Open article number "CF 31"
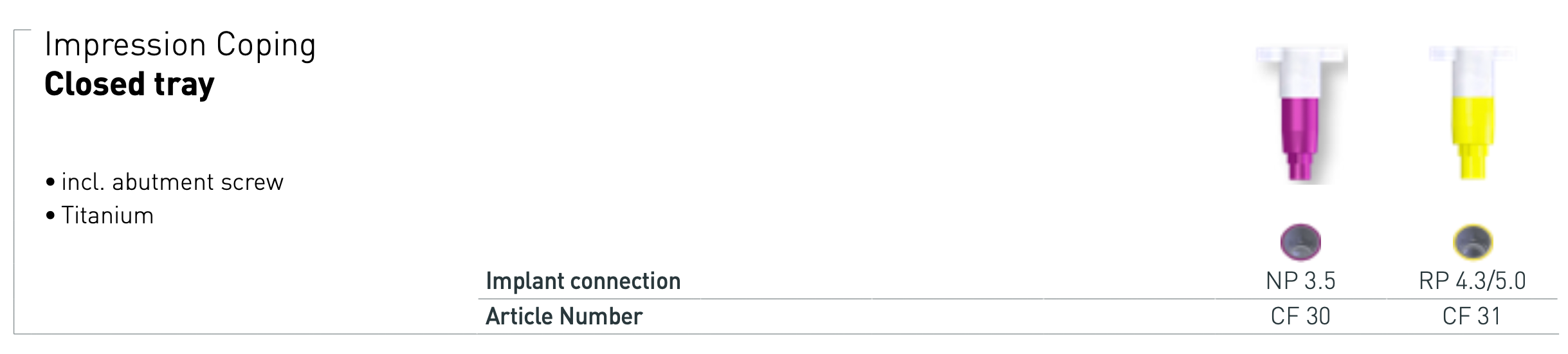1568x354 pixels. point(1472,317)
